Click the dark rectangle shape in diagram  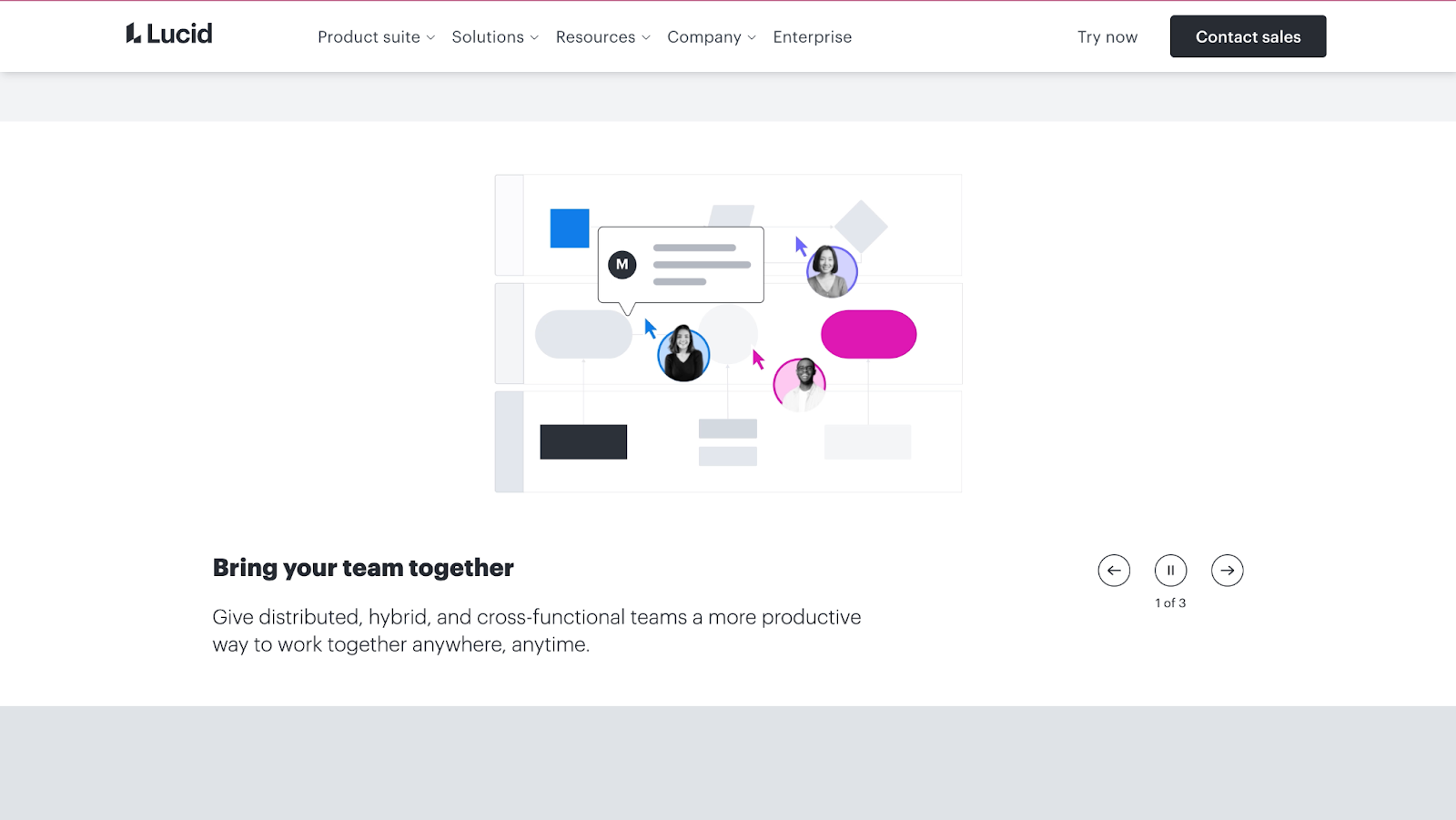(583, 441)
